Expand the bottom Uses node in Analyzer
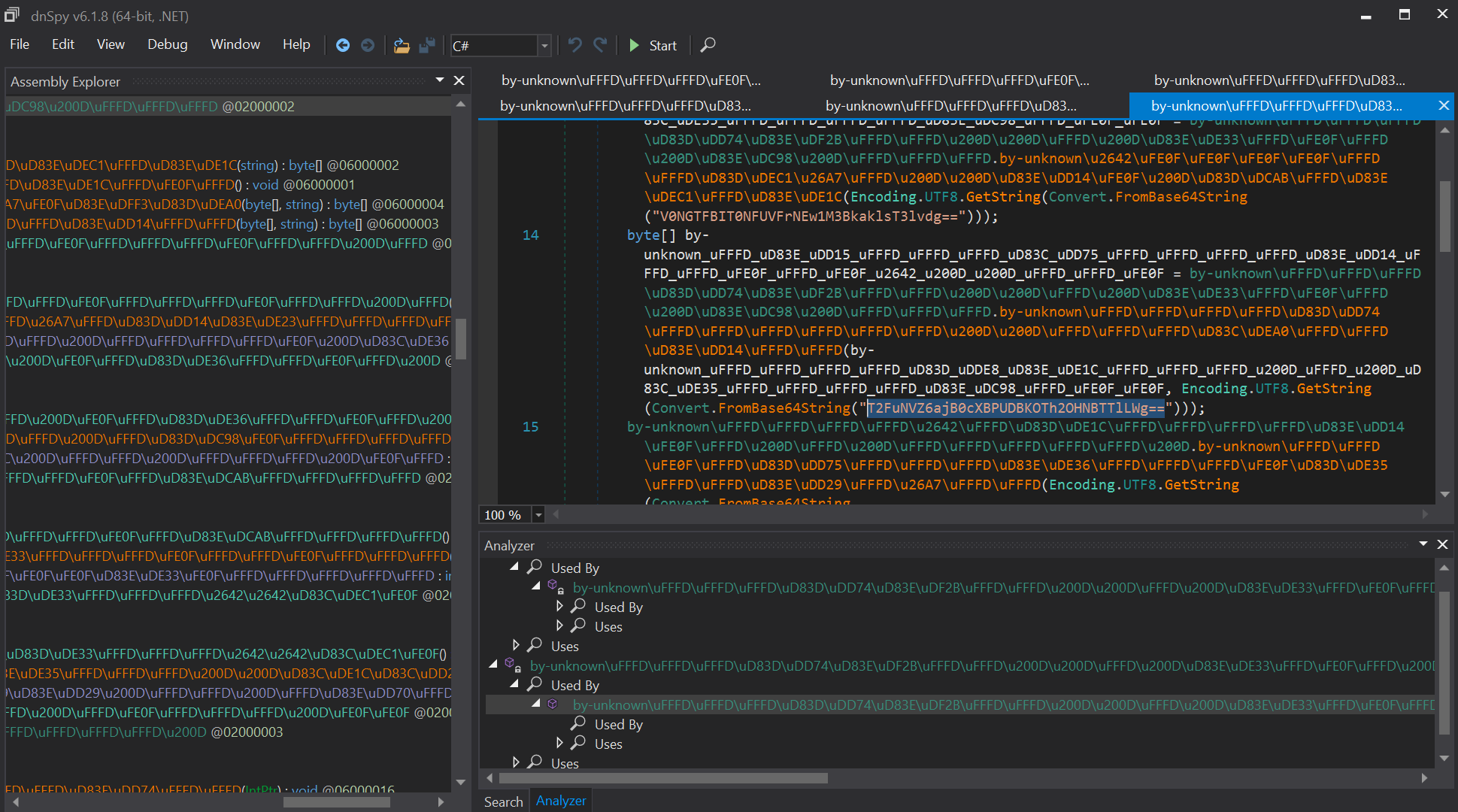 [515, 762]
